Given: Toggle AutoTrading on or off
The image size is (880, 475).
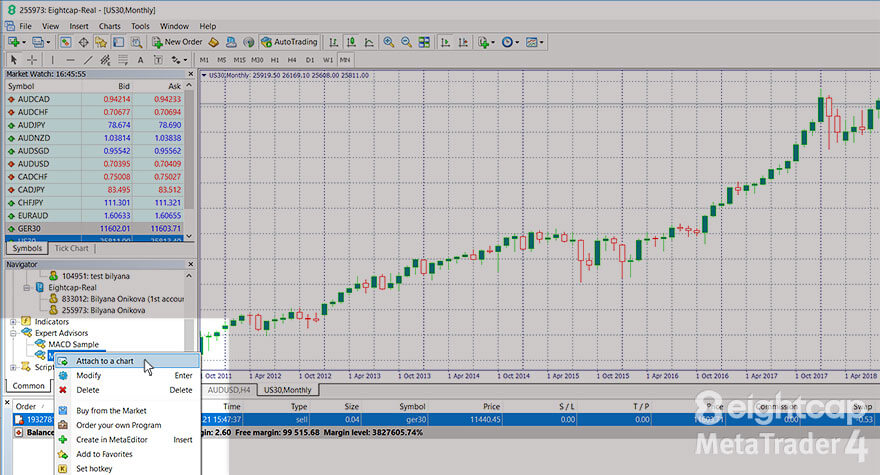Looking at the screenshot, I should tap(290, 42).
